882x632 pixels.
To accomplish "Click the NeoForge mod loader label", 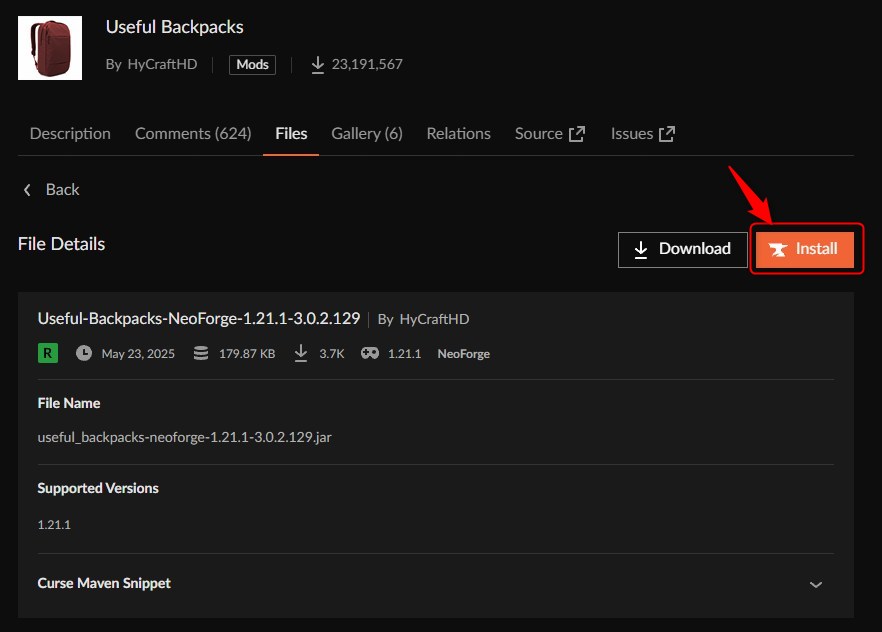I will pos(464,354).
